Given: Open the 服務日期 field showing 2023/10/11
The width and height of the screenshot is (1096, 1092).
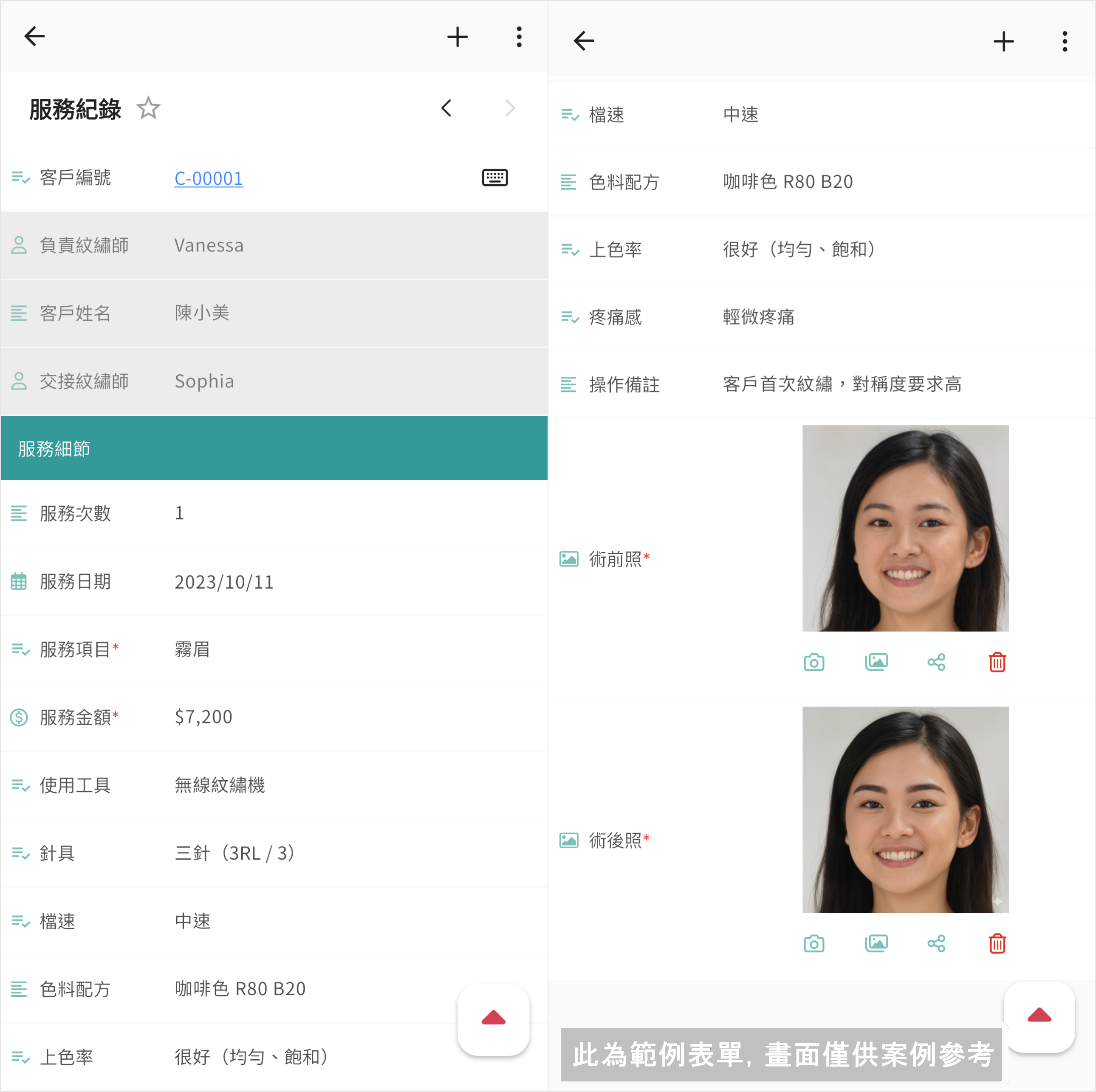Looking at the screenshot, I should point(223,582).
